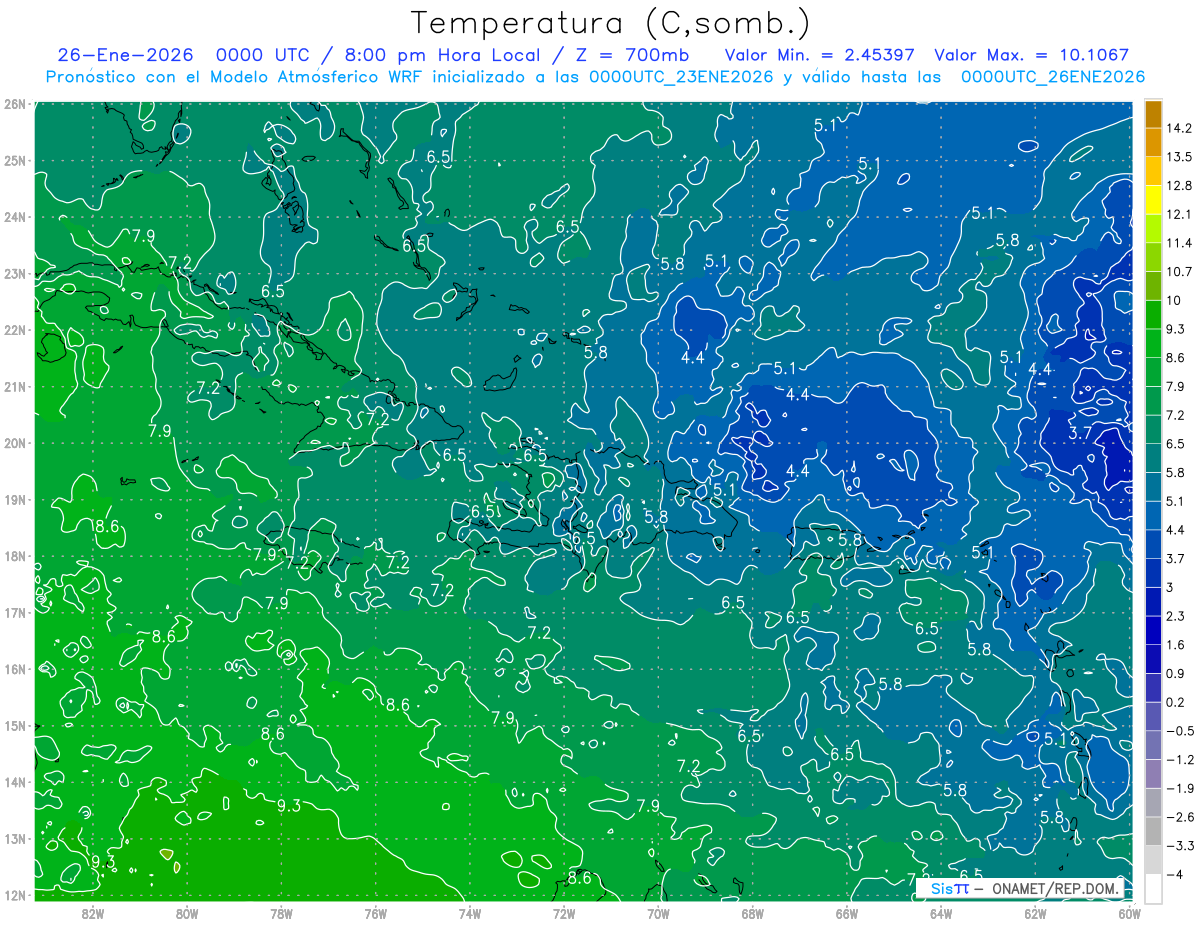This screenshot has height=927, width=1200.
Task: Click the title 'Temperatura (C,somb.)'
Action: click(611, 23)
